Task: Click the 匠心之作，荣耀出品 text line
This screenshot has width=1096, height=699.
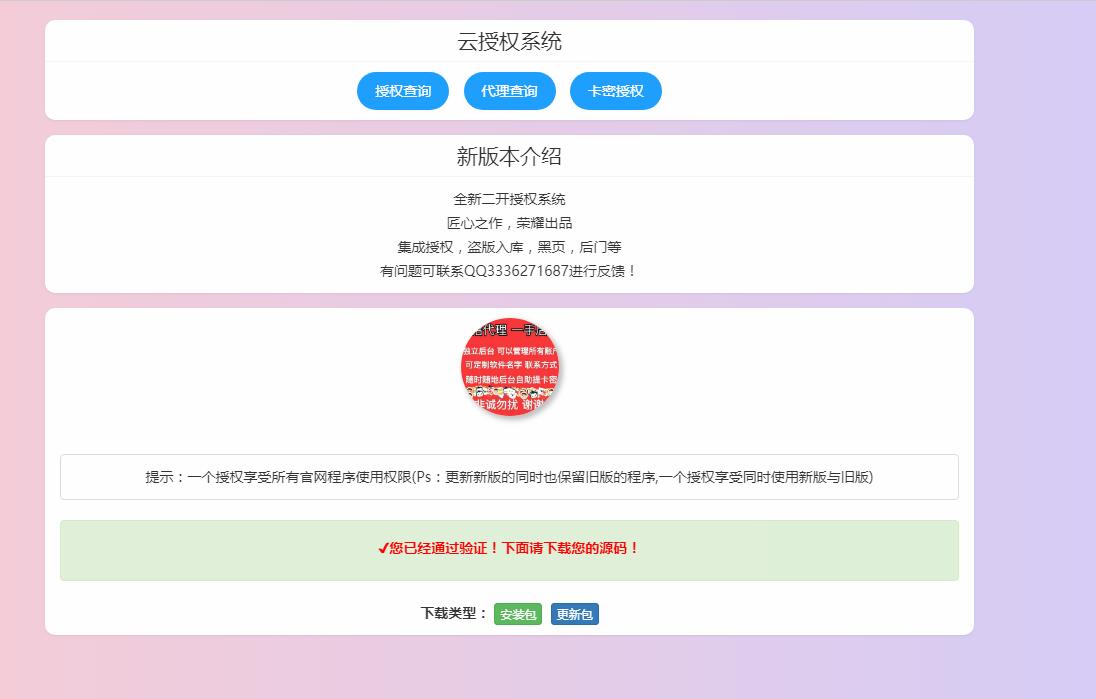Action: [507, 222]
